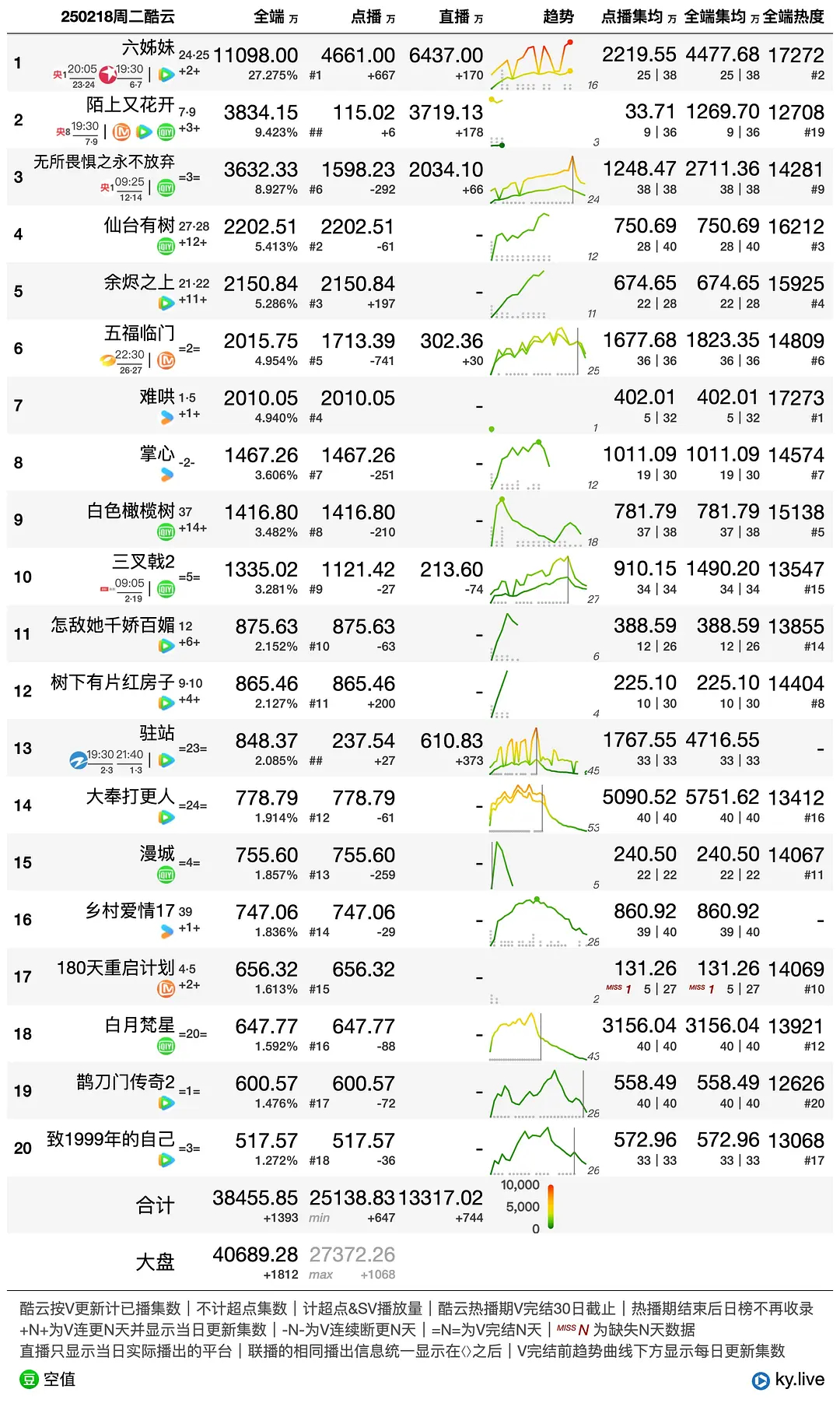Viewport: 840px width, 1410px height.
Task: Click the iQIYI icon under 白色橄榄树
Action: (166, 531)
